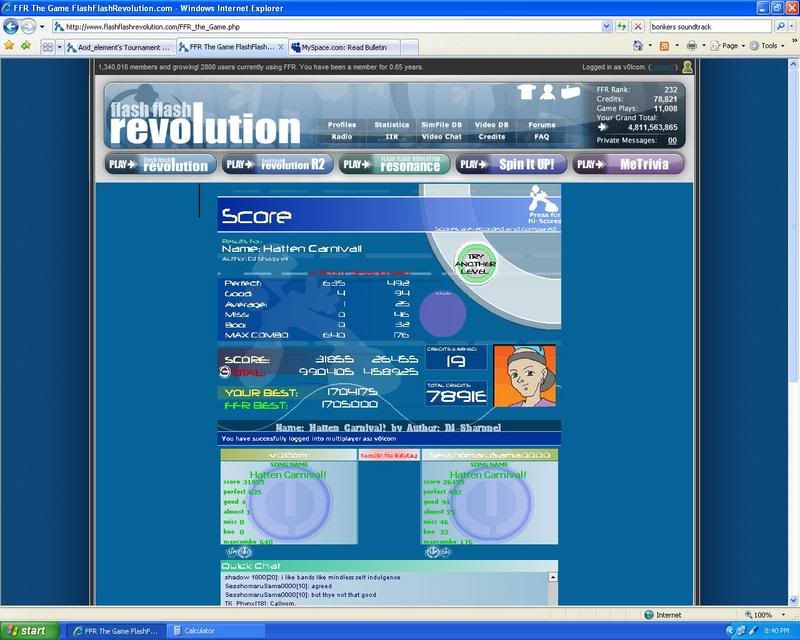
Task: Close the FFR The Game tab
Action: tap(281, 46)
